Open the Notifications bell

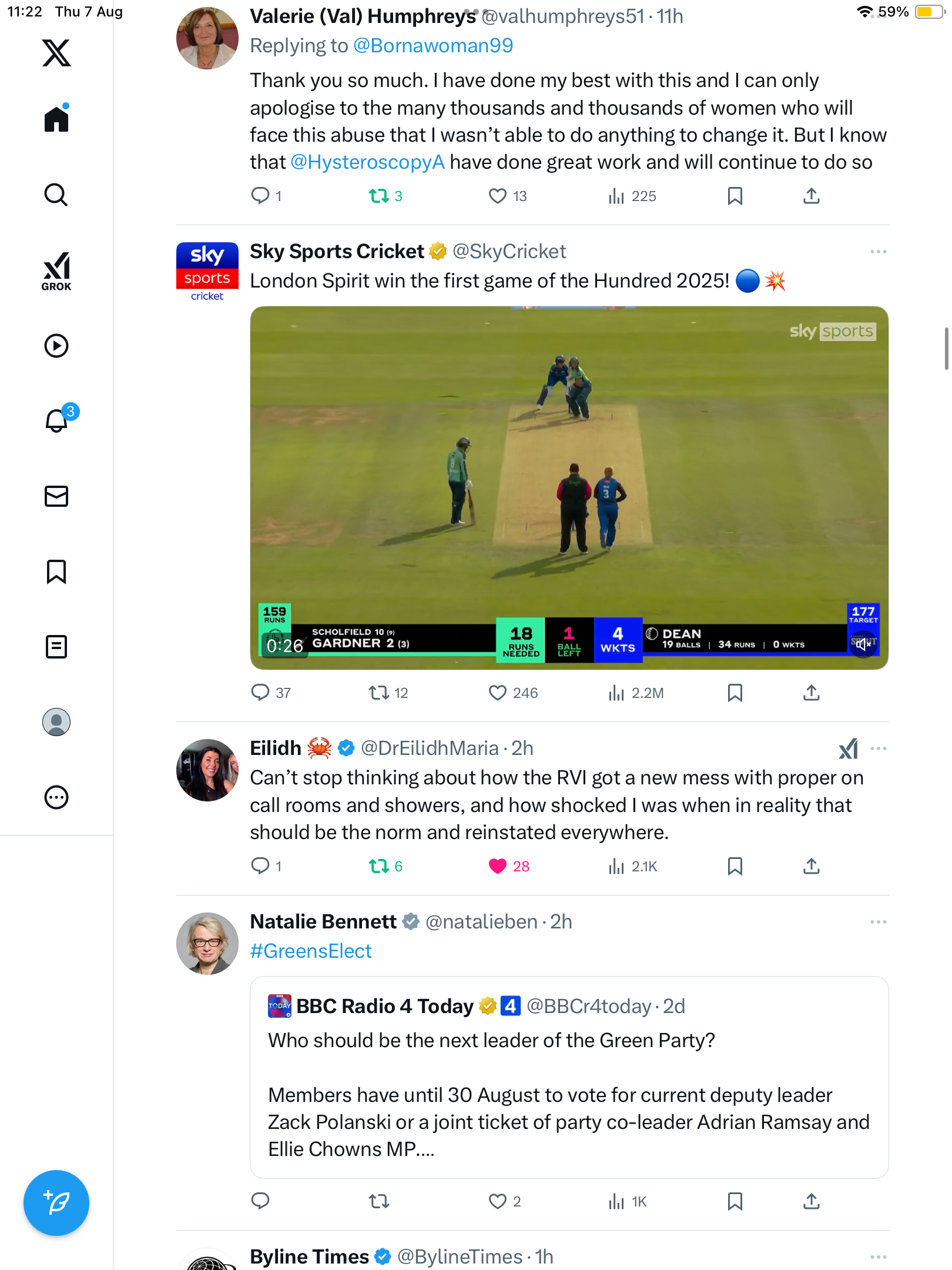click(56, 421)
